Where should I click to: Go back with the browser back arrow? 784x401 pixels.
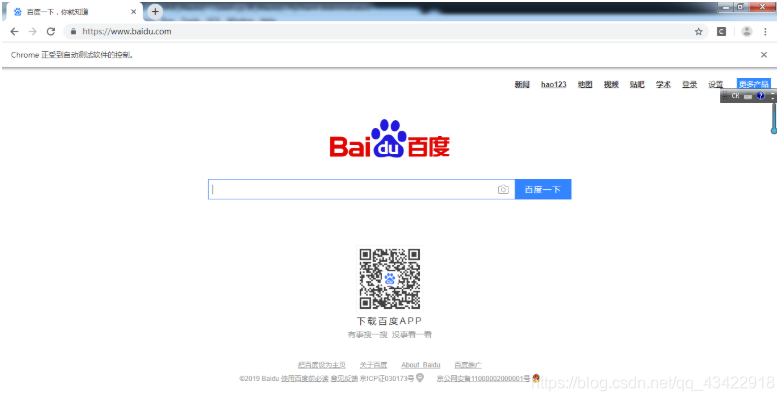[x=14, y=32]
